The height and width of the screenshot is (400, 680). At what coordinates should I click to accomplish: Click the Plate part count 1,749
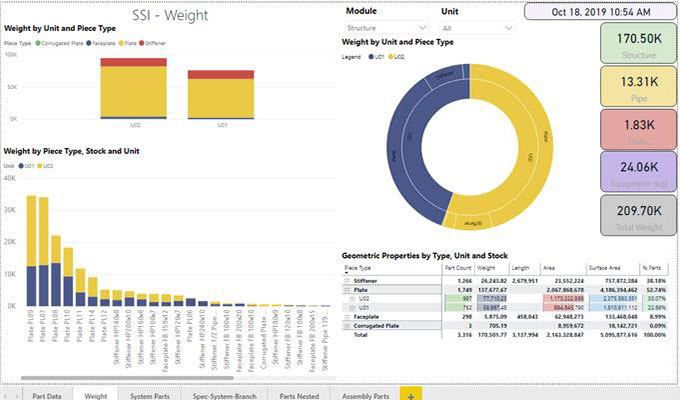[x=465, y=290]
